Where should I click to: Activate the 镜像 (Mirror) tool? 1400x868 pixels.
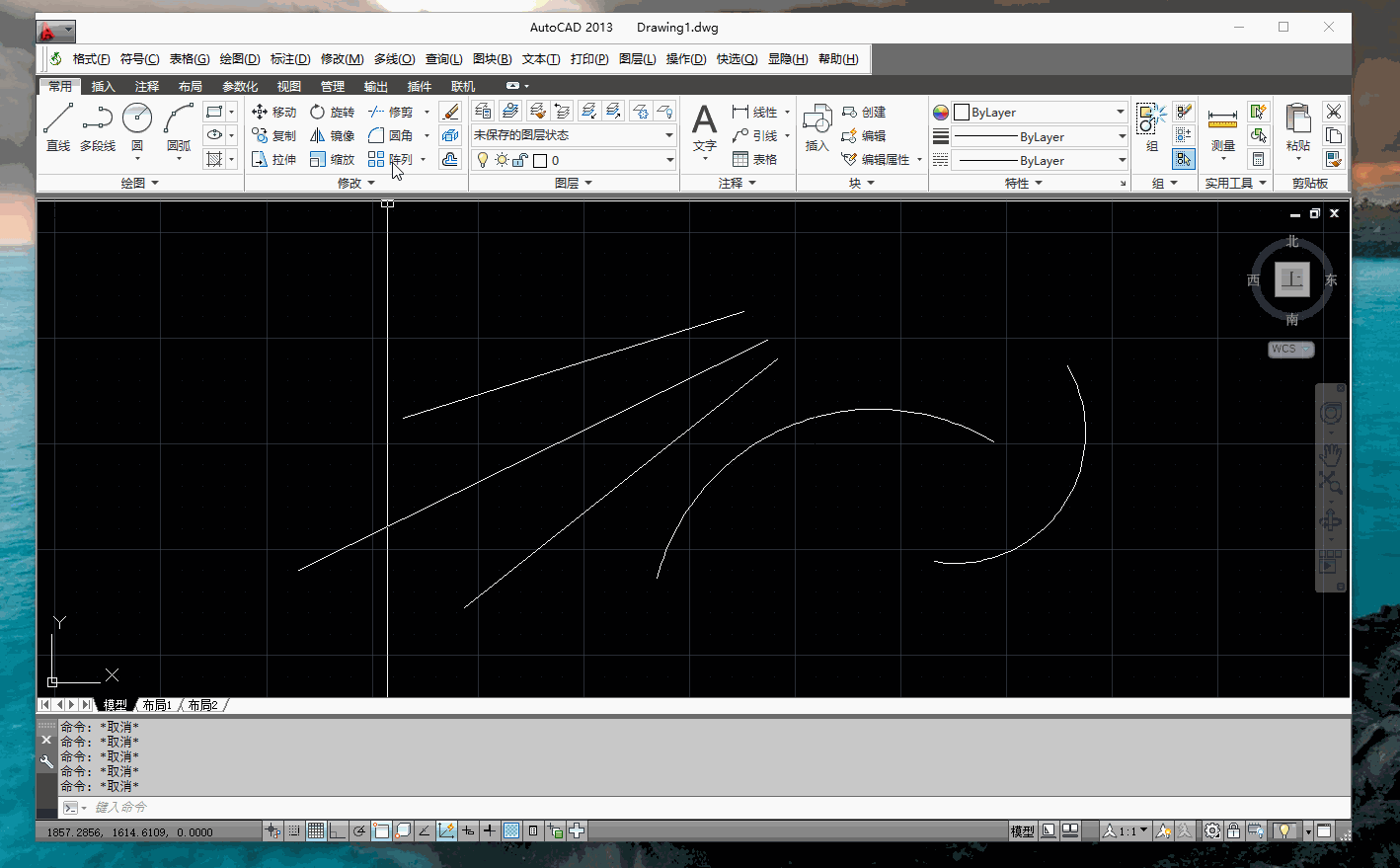(332, 135)
